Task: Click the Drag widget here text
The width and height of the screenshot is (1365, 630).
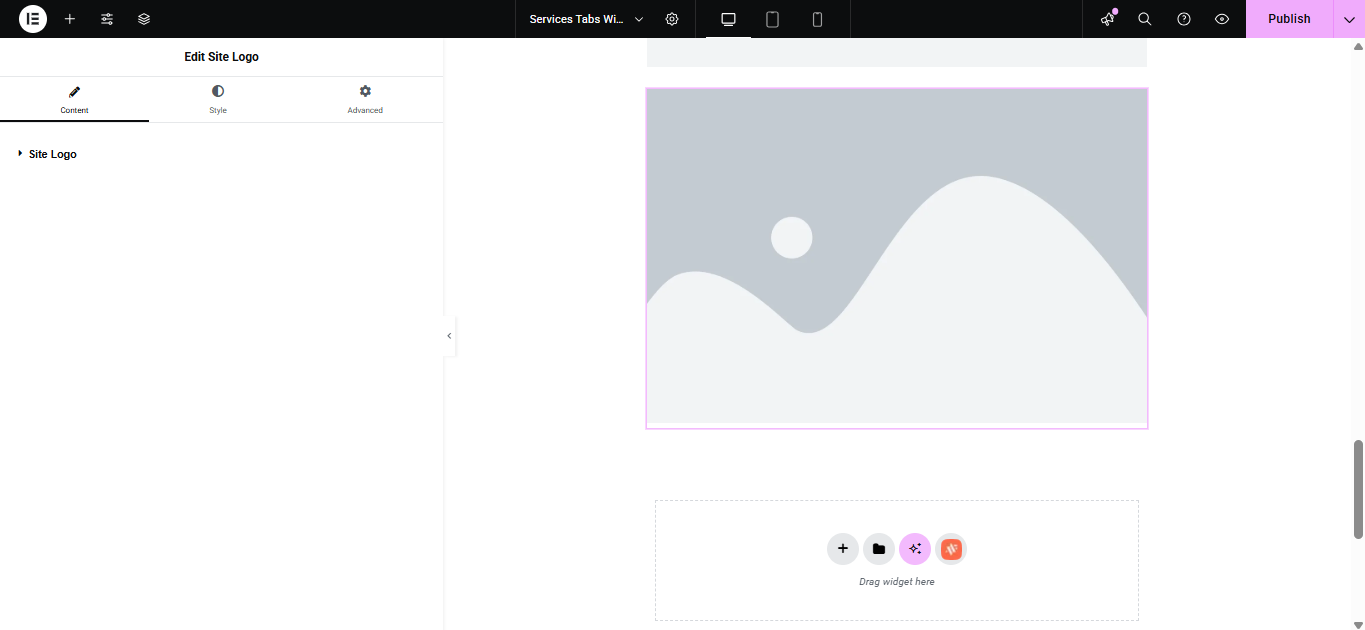Action: (897, 582)
